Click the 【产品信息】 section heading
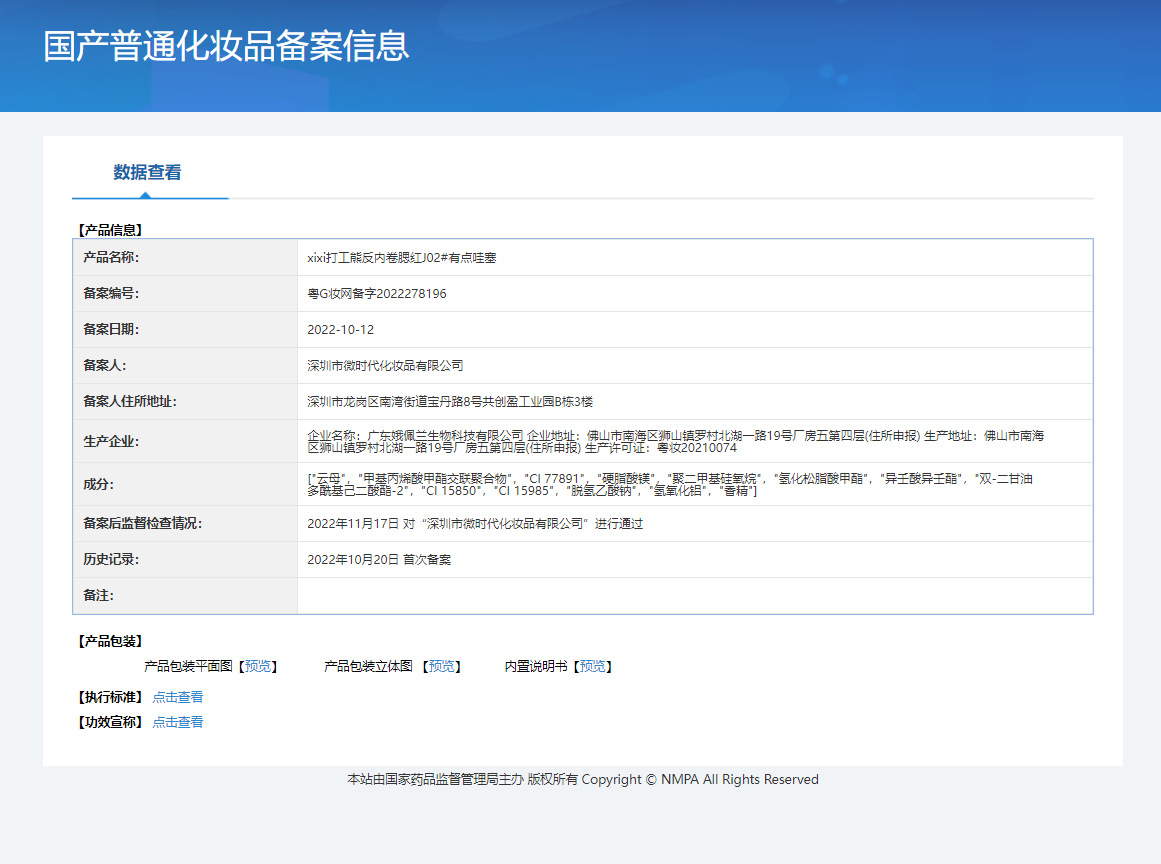Viewport: 1161px width, 864px height. (109, 230)
